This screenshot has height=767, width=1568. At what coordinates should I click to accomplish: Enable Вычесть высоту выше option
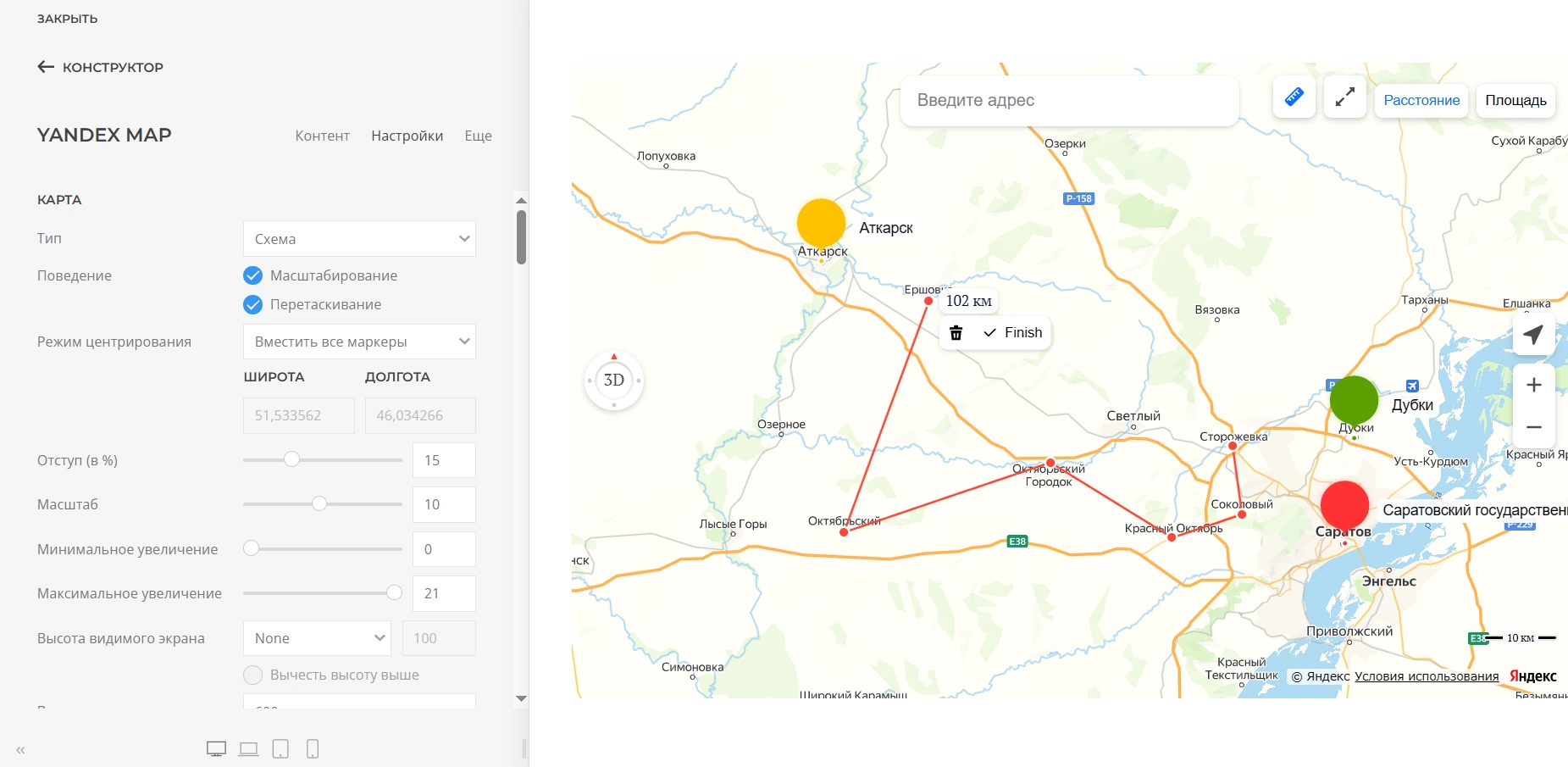[252, 675]
